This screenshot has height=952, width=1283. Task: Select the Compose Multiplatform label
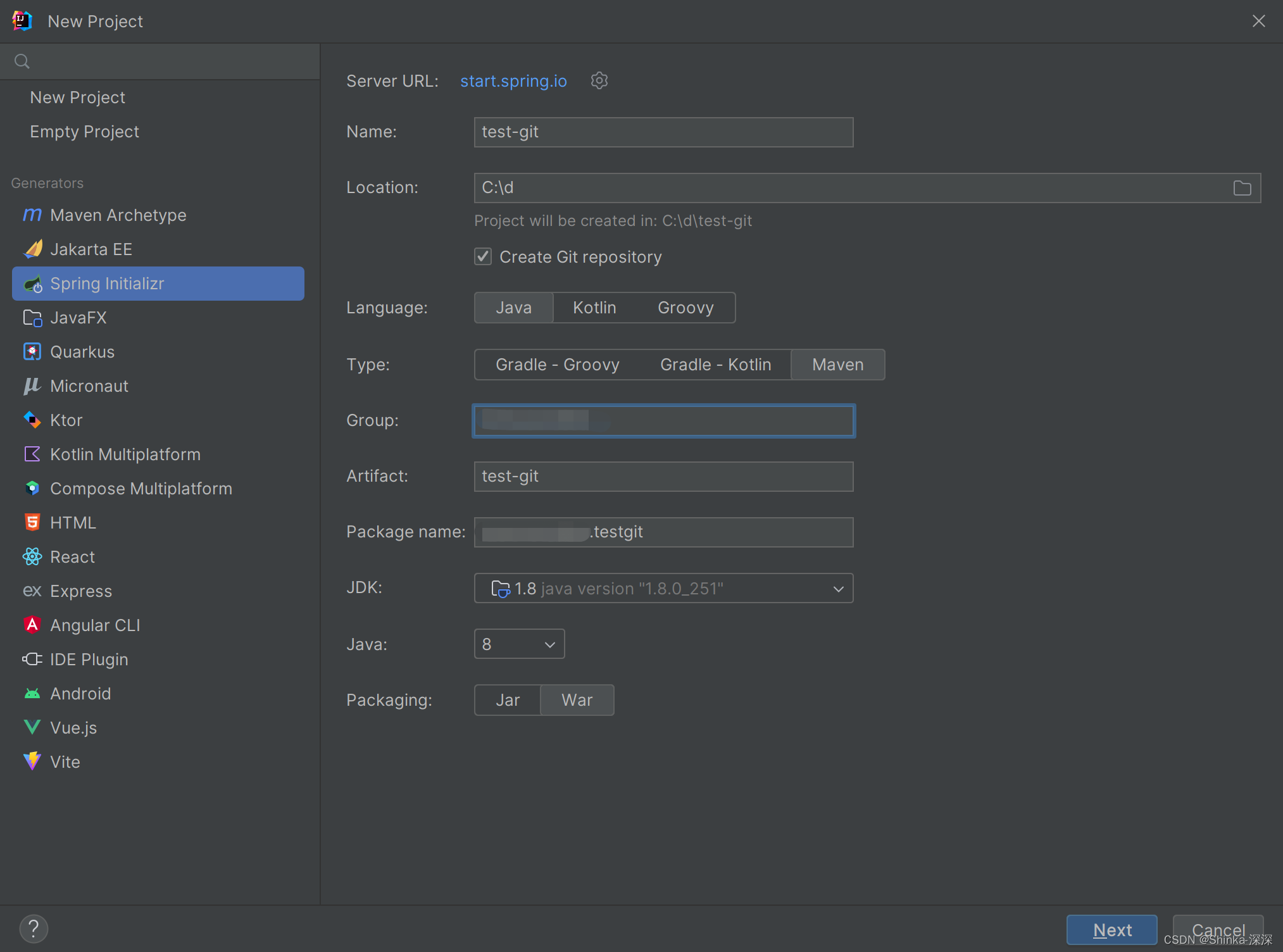(x=141, y=489)
